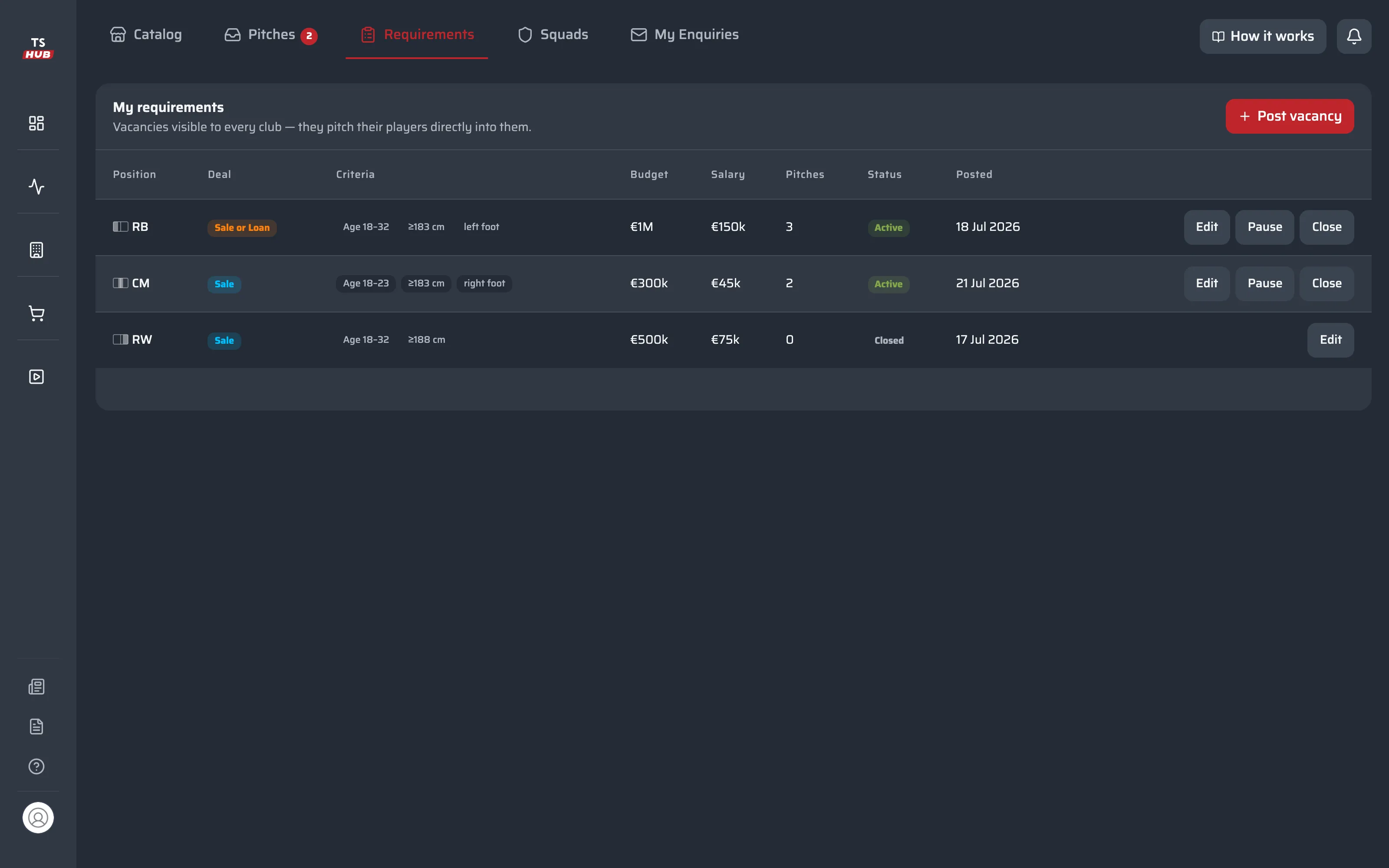Click the left foot criteria tag
The image size is (1389, 868).
click(x=481, y=227)
